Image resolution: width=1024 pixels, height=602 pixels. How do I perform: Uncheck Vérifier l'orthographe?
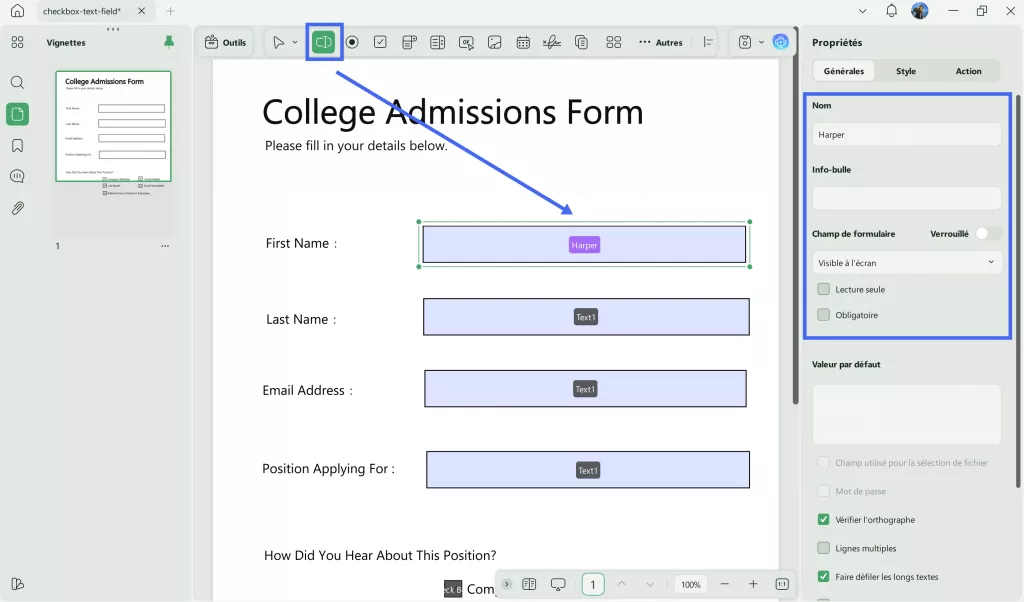[824, 520]
